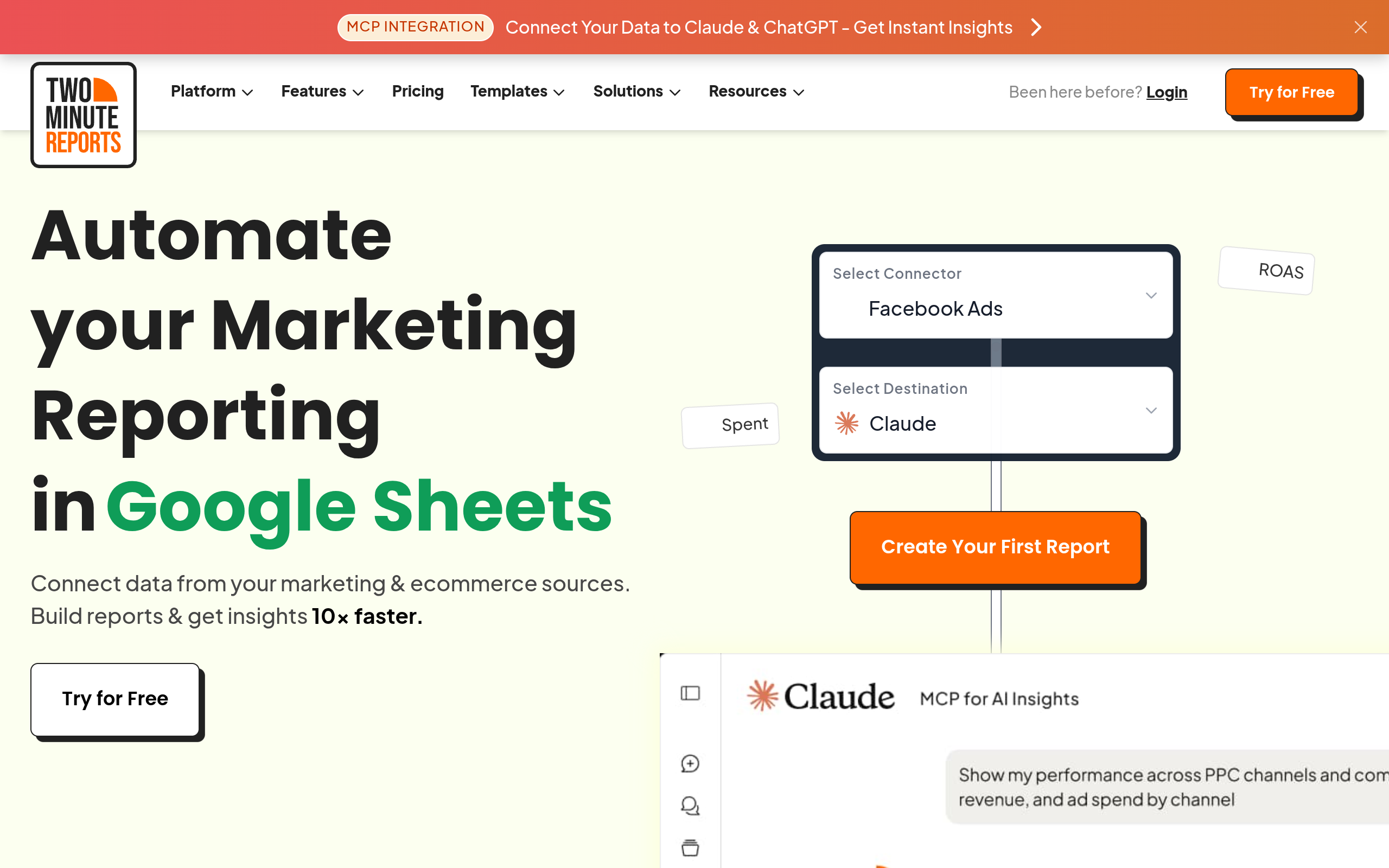
Task: Click 'MCP for AI Insights' text
Action: click(999, 699)
